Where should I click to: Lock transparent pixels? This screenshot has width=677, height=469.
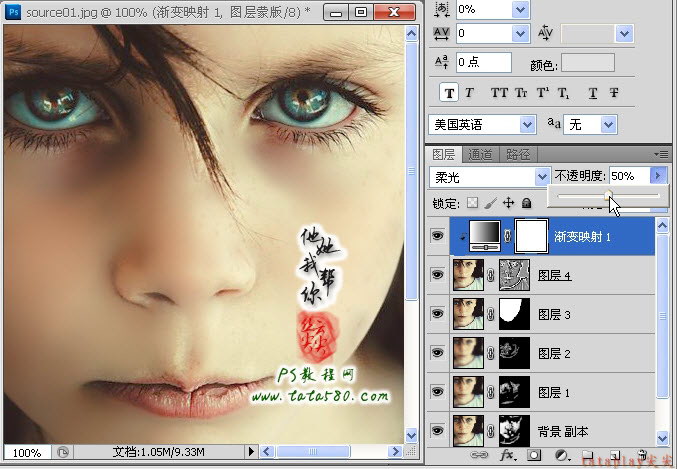pyautogui.click(x=473, y=203)
